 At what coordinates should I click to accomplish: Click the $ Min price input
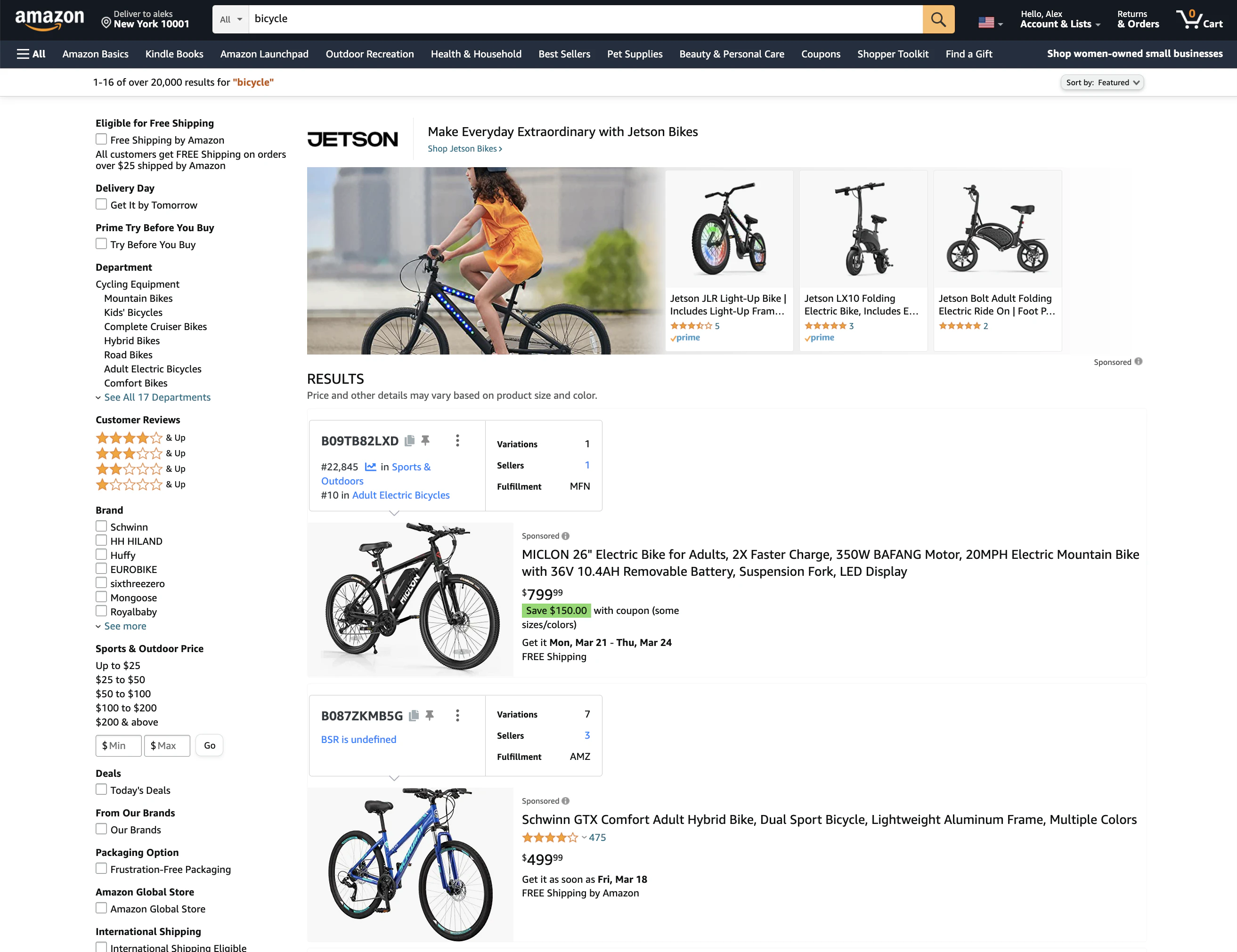pyautogui.click(x=118, y=745)
